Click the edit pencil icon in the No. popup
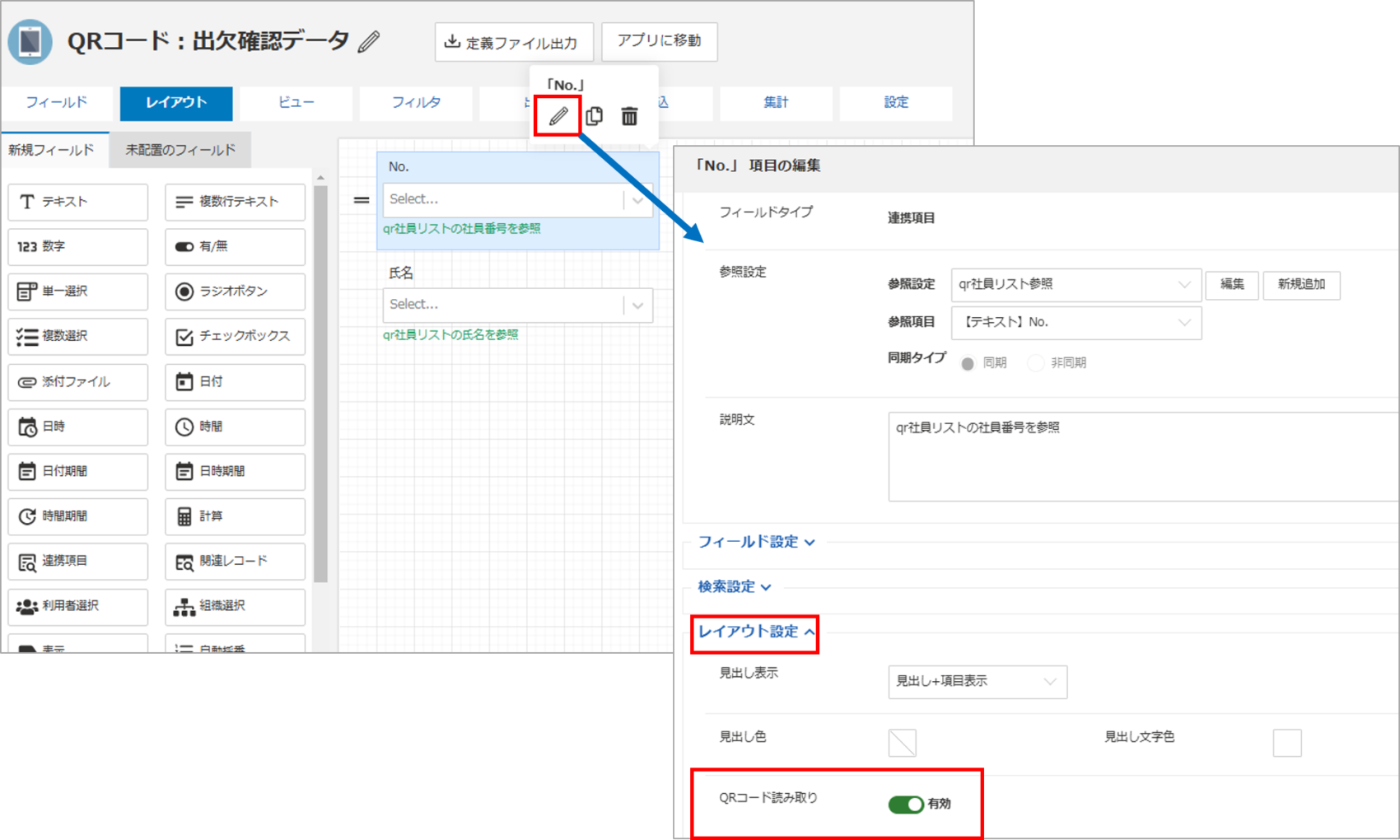The width and height of the screenshot is (1400, 840). coord(558,116)
